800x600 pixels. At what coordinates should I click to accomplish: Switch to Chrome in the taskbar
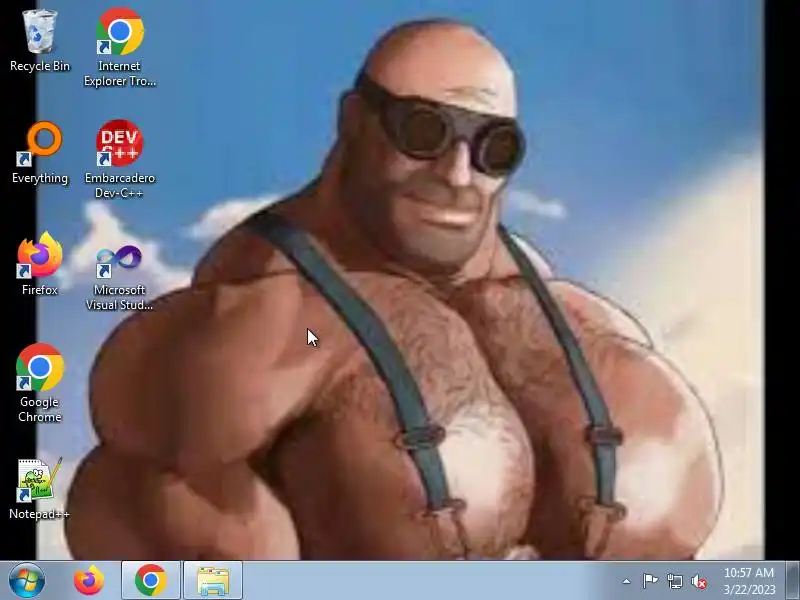(x=151, y=581)
